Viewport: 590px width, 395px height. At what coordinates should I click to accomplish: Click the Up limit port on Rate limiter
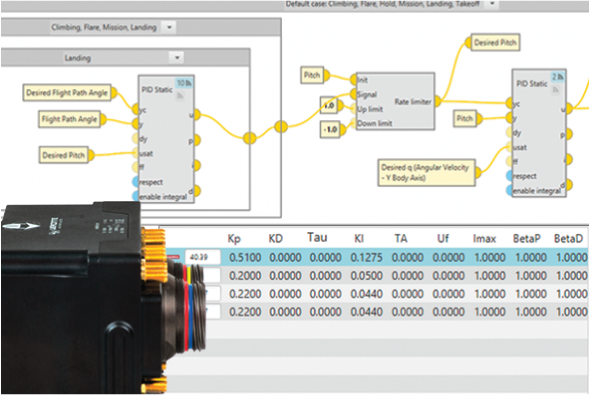click(353, 109)
